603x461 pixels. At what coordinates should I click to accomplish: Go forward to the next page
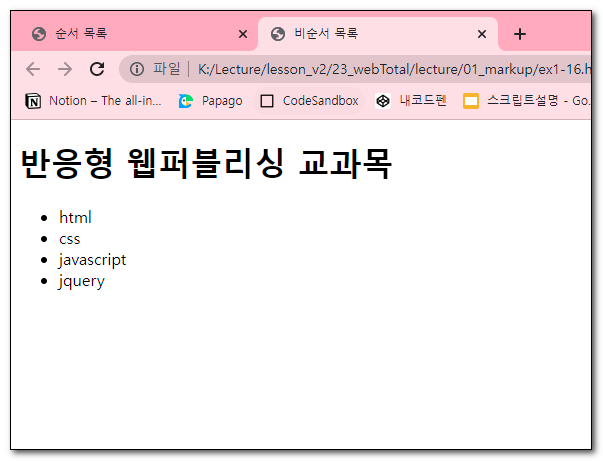click(x=65, y=69)
